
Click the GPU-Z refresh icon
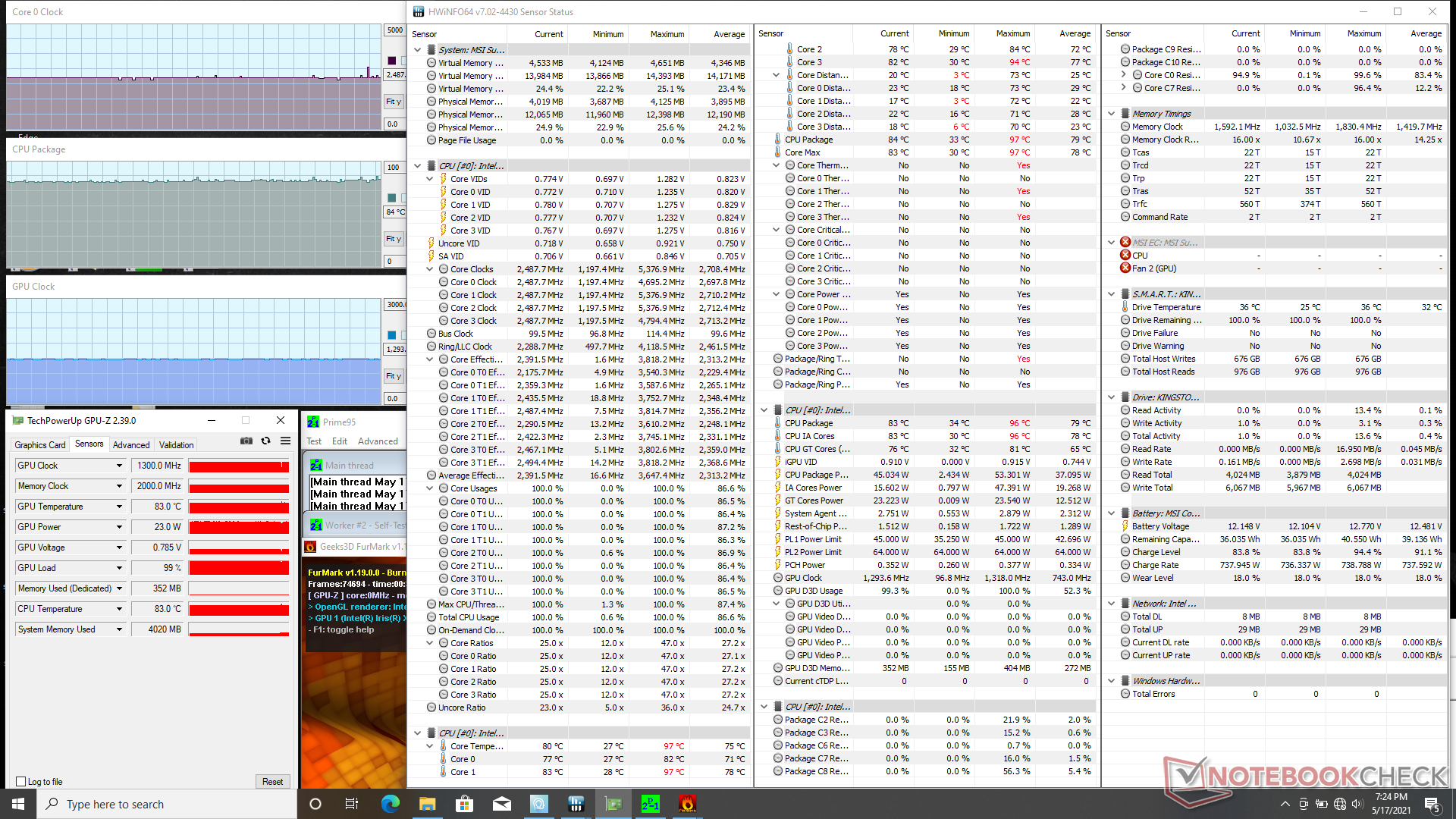pyautogui.click(x=265, y=441)
